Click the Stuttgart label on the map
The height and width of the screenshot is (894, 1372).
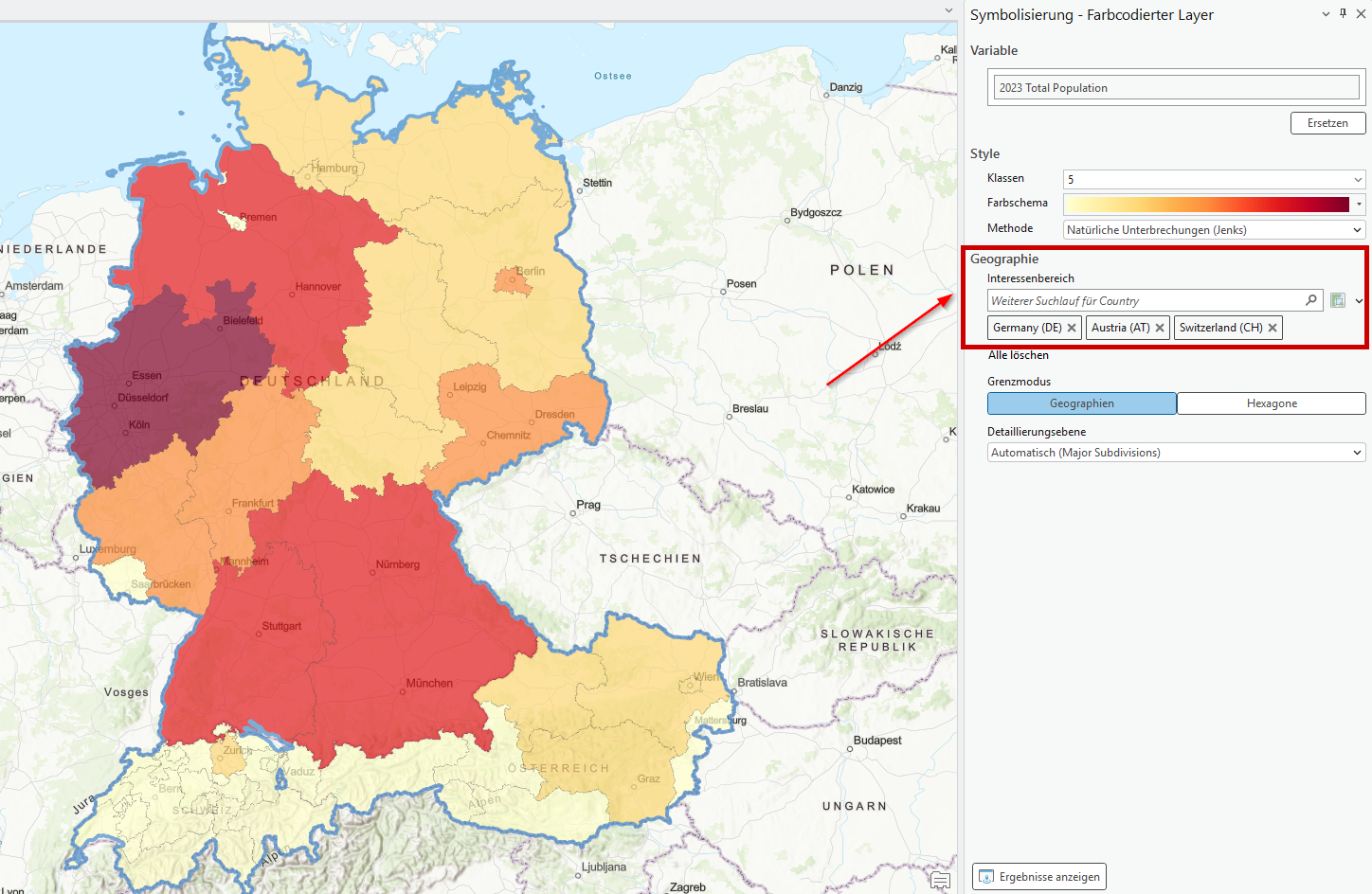pyautogui.click(x=281, y=626)
